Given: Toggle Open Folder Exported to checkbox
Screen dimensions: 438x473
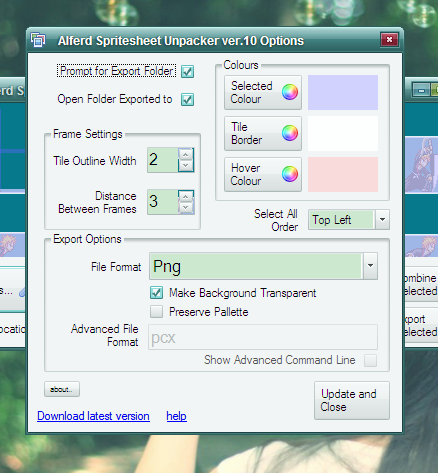Looking at the screenshot, I should click(x=187, y=99).
